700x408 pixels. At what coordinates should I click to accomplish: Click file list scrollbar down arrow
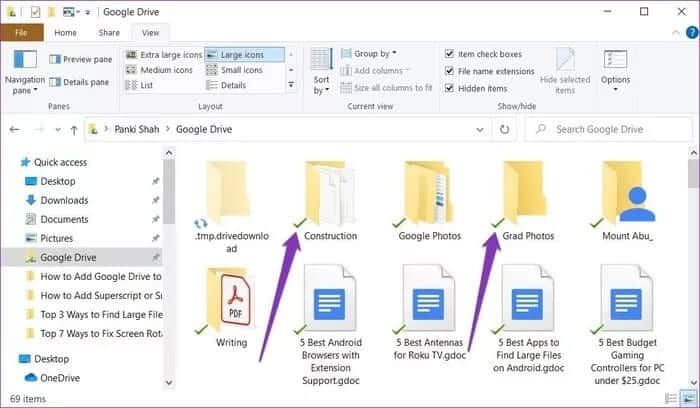(694, 383)
